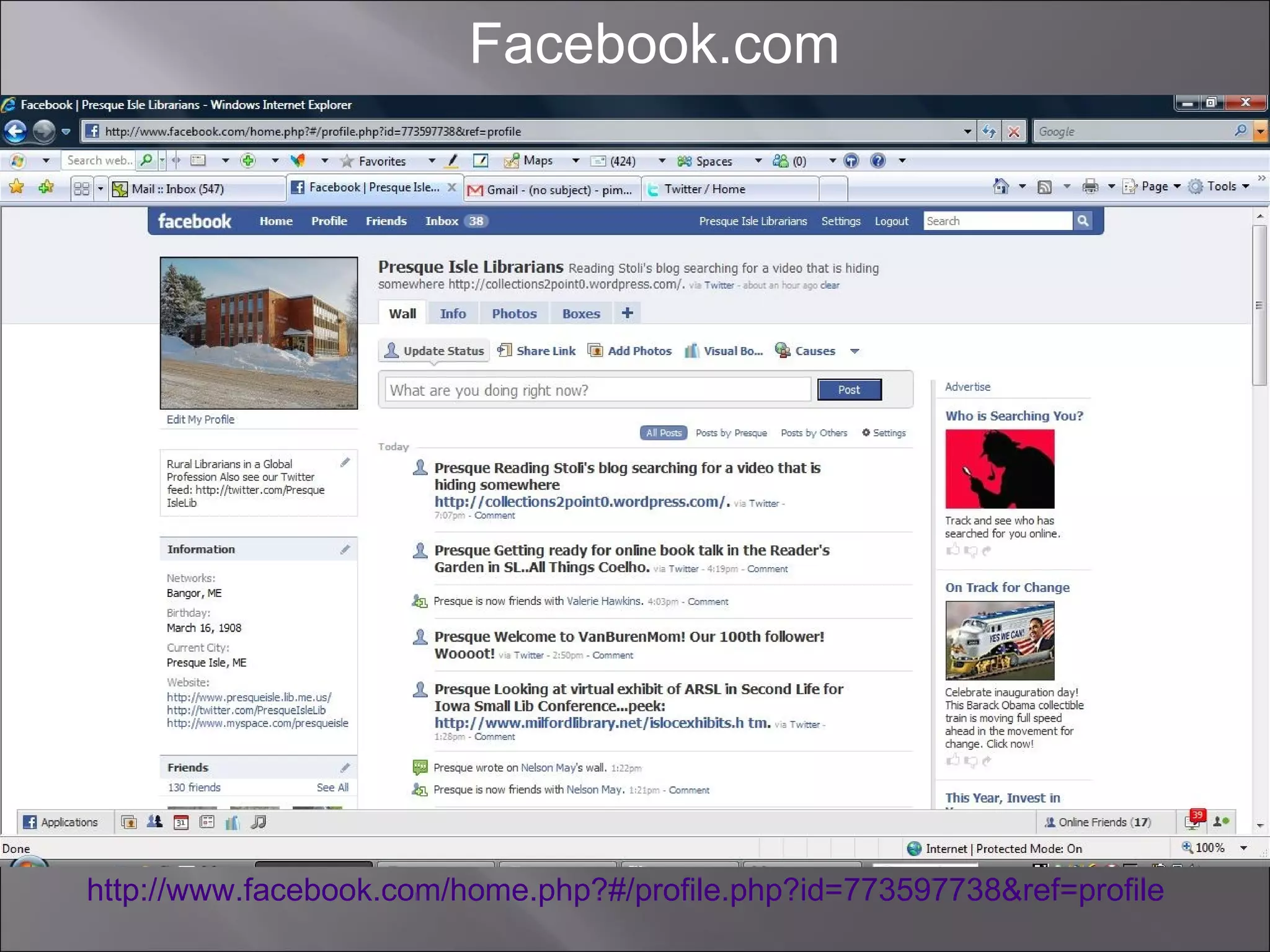Select the All Posts filter

tap(663, 433)
